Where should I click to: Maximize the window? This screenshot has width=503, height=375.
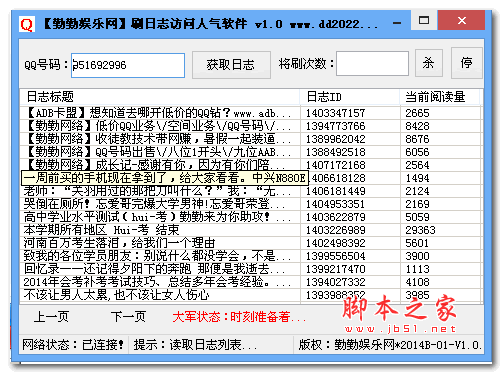pyautogui.click(x=424, y=20)
